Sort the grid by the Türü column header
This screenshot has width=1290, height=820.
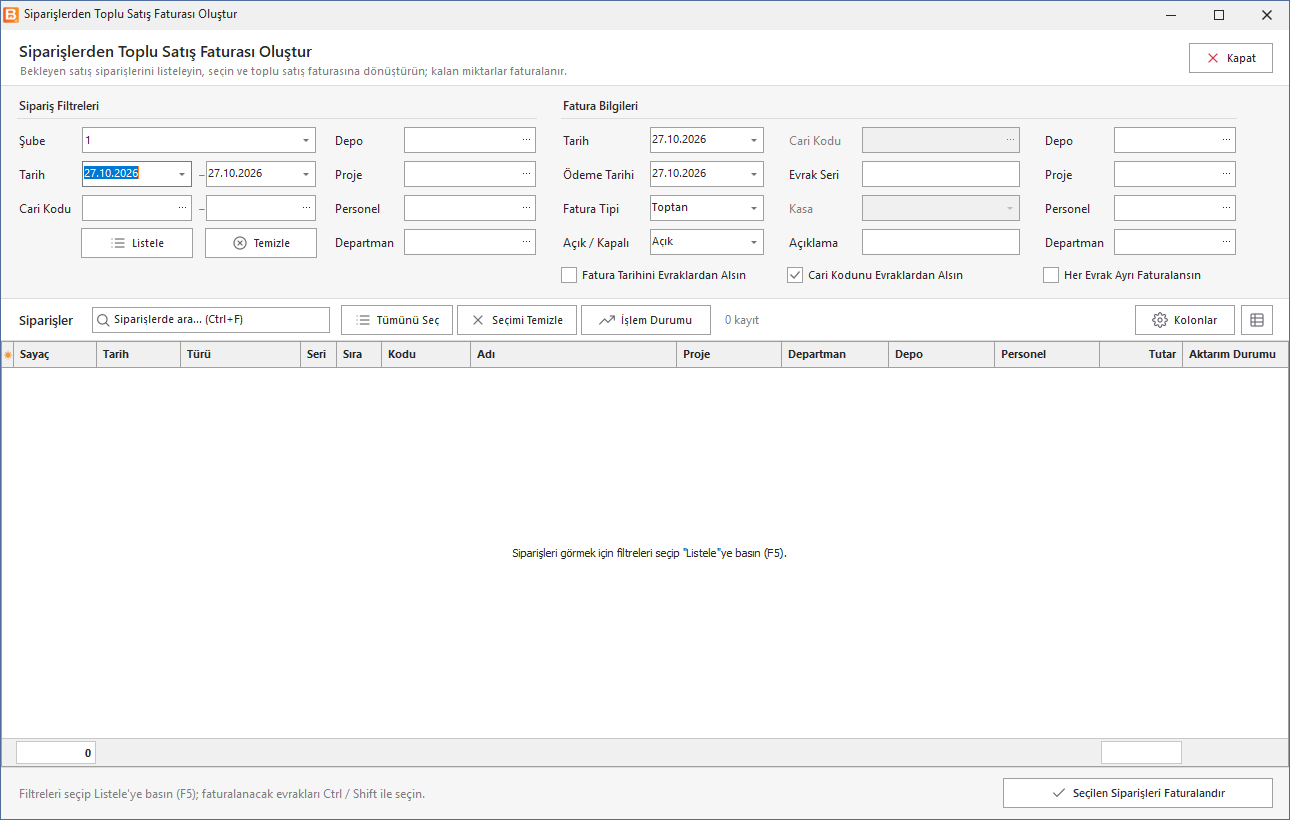(240, 354)
